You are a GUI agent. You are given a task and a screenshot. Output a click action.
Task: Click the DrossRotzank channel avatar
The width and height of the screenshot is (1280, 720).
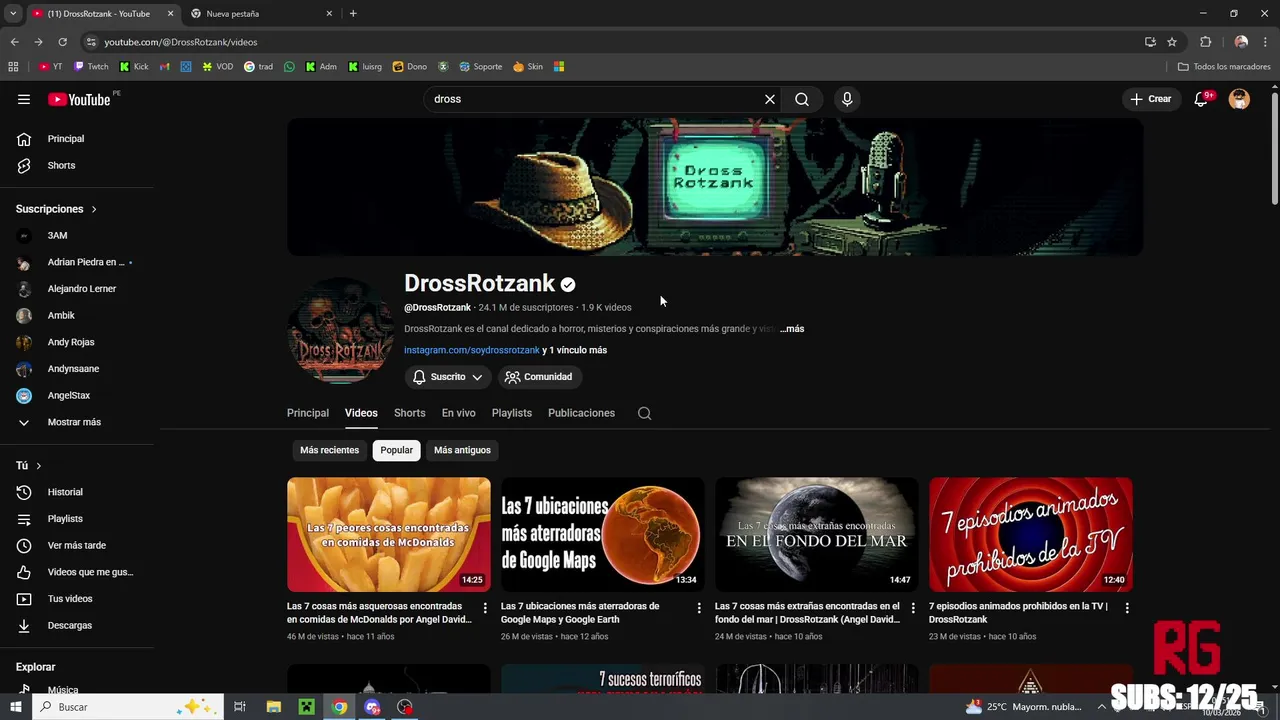(x=341, y=331)
